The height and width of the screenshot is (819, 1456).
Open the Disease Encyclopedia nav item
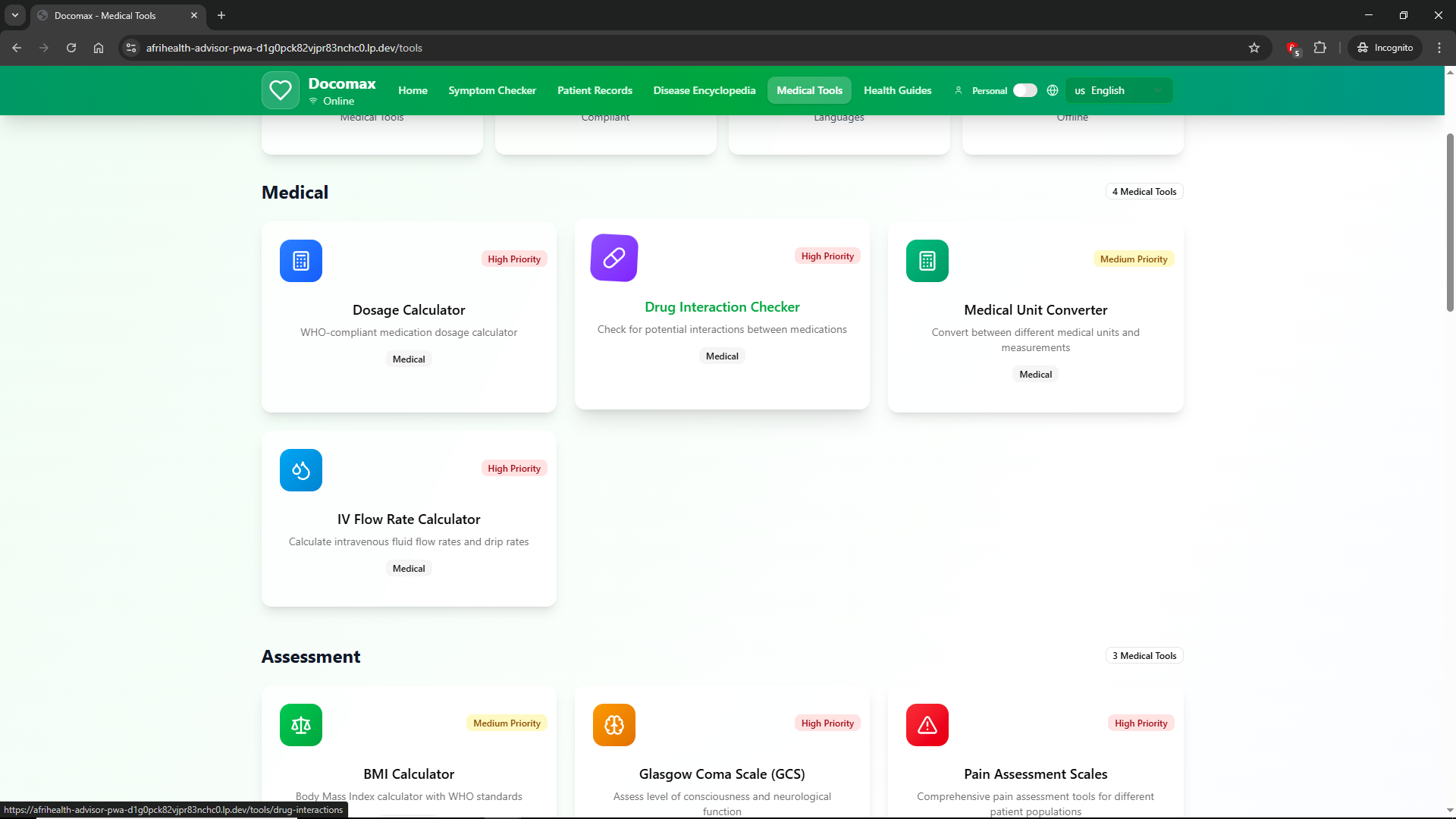[x=704, y=90]
